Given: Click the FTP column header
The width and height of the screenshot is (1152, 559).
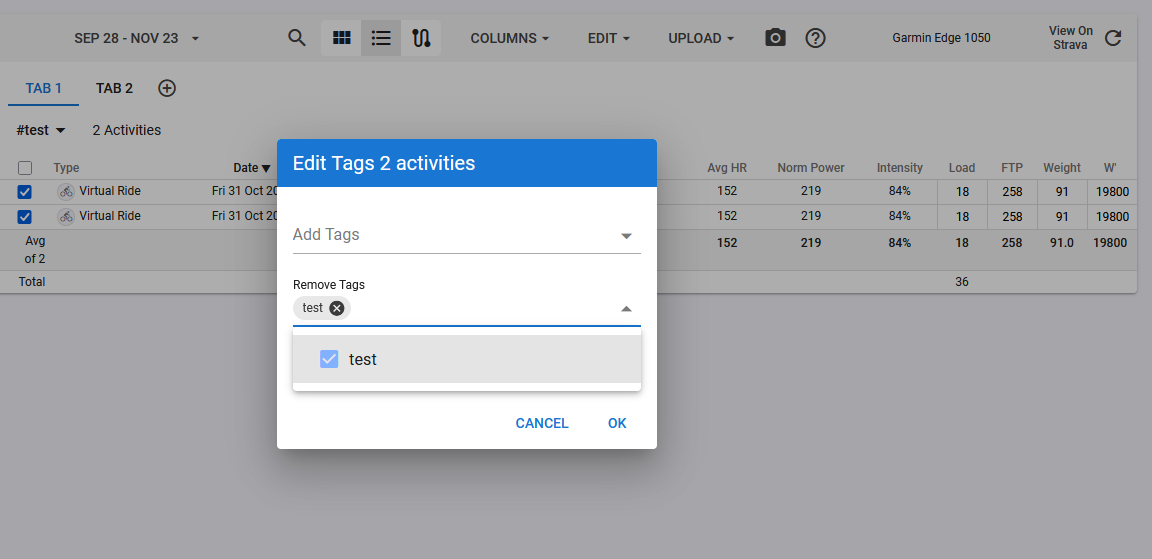Looking at the screenshot, I should 1012,167.
